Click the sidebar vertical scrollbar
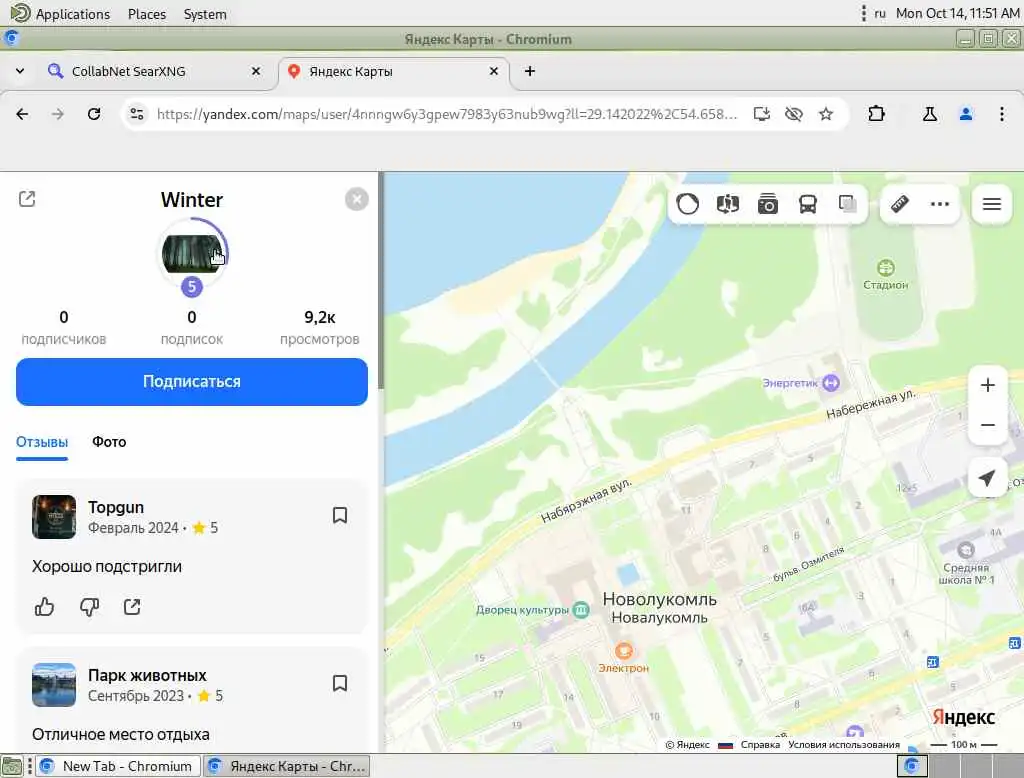Screen dimensions: 1024x778 pos(381,281)
